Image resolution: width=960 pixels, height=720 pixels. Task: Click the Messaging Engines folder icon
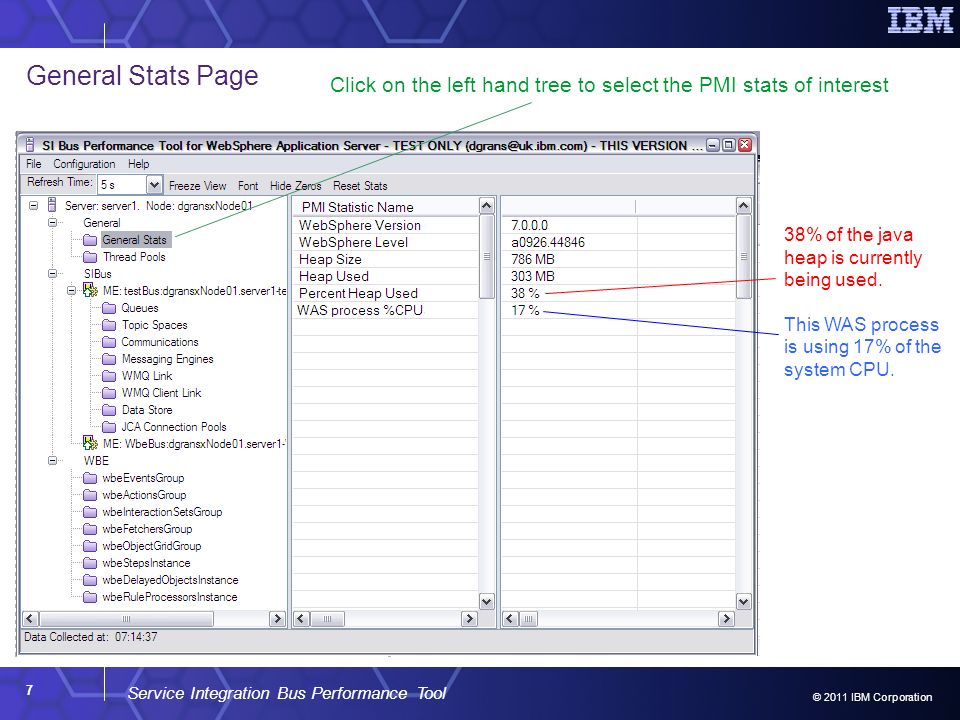[x=109, y=359]
